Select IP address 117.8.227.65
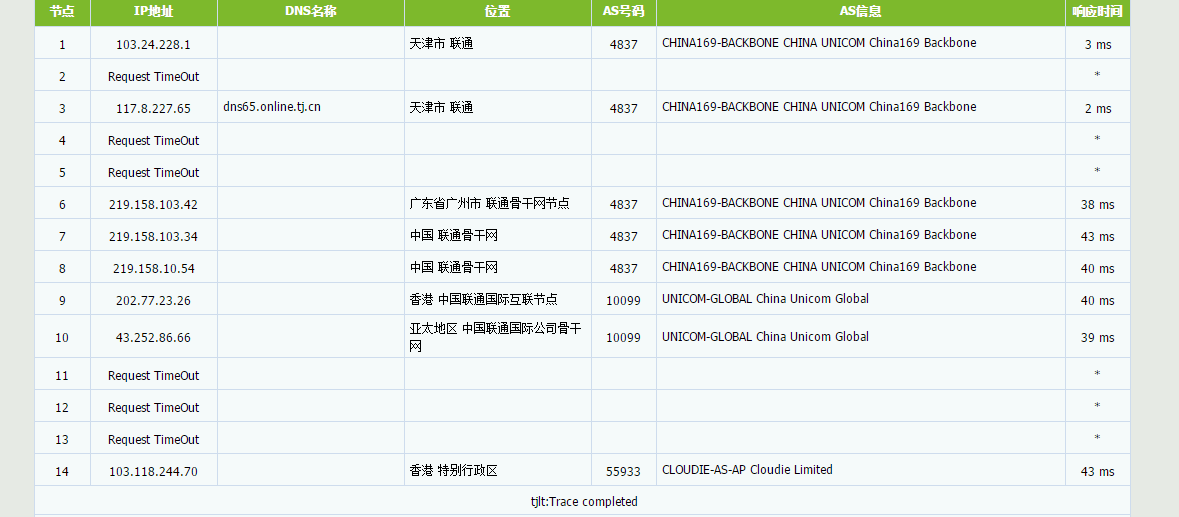This screenshot has height=517, width=1179. coord(153,108)
